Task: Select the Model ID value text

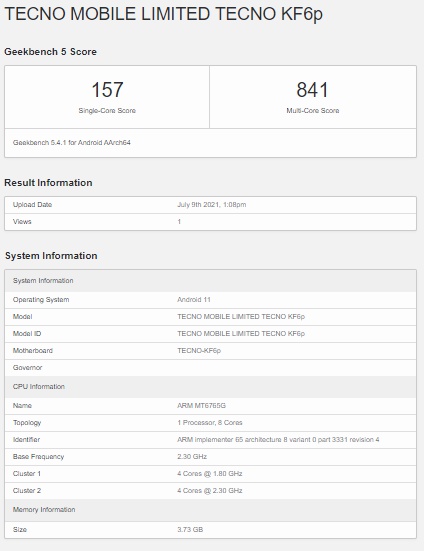Action: 241,333
